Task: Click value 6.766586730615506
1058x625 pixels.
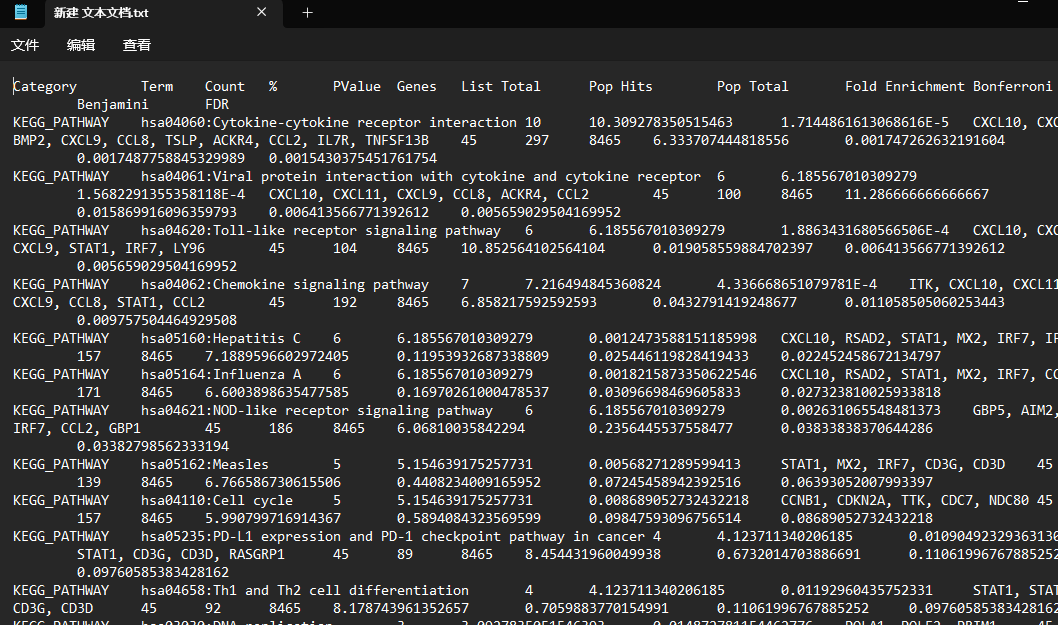Action: pyautogui.click(x=273, y=483)
